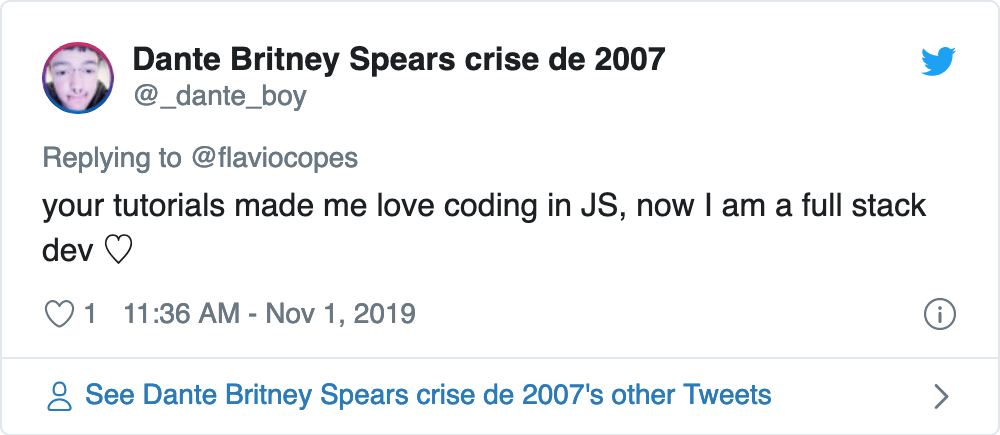Click the Twitter bird logo icon

coord(938,63)
